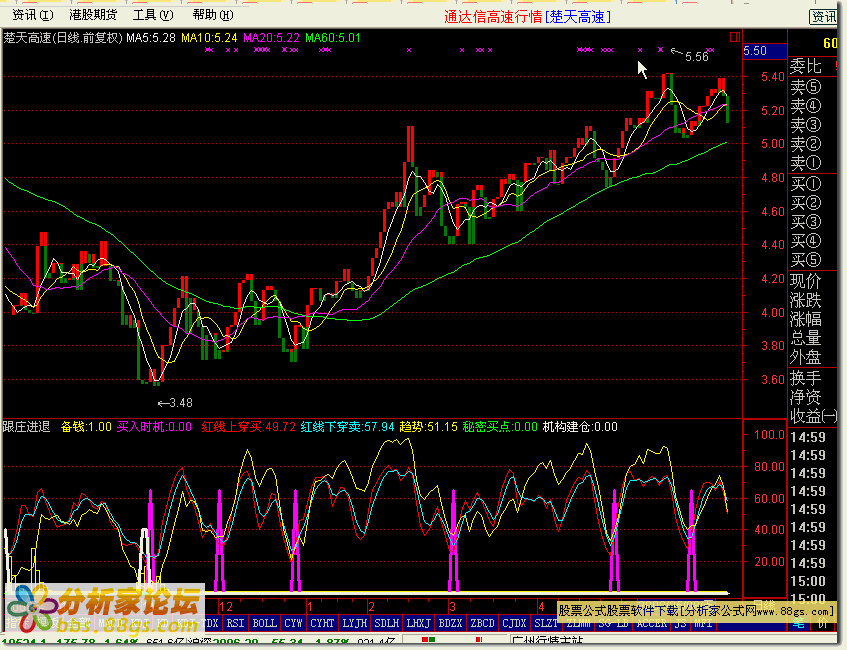Open the 工具(V) menu
This screenshot has width=847, height=650.
tap(153, 15)
